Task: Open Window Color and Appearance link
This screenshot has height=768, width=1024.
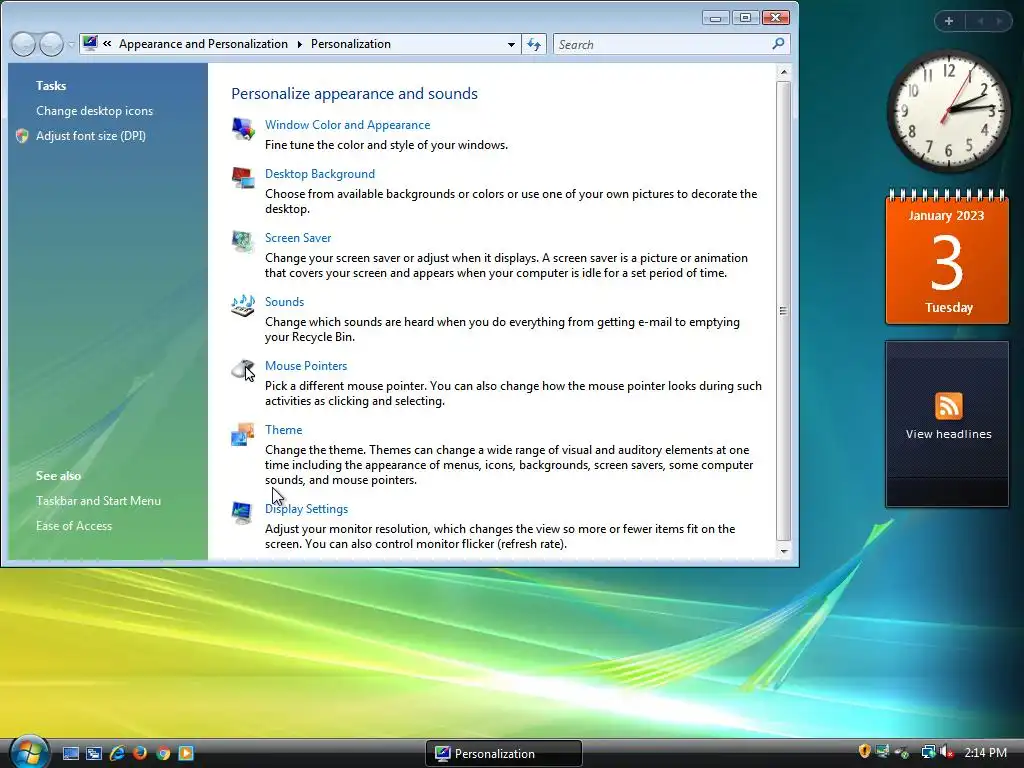Action: tap(347, 125)
